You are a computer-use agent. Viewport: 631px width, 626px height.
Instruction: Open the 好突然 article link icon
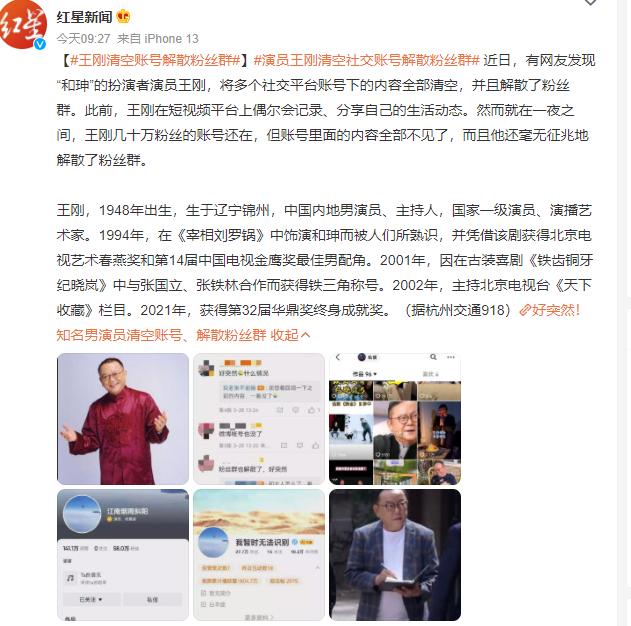click(525, 310)
